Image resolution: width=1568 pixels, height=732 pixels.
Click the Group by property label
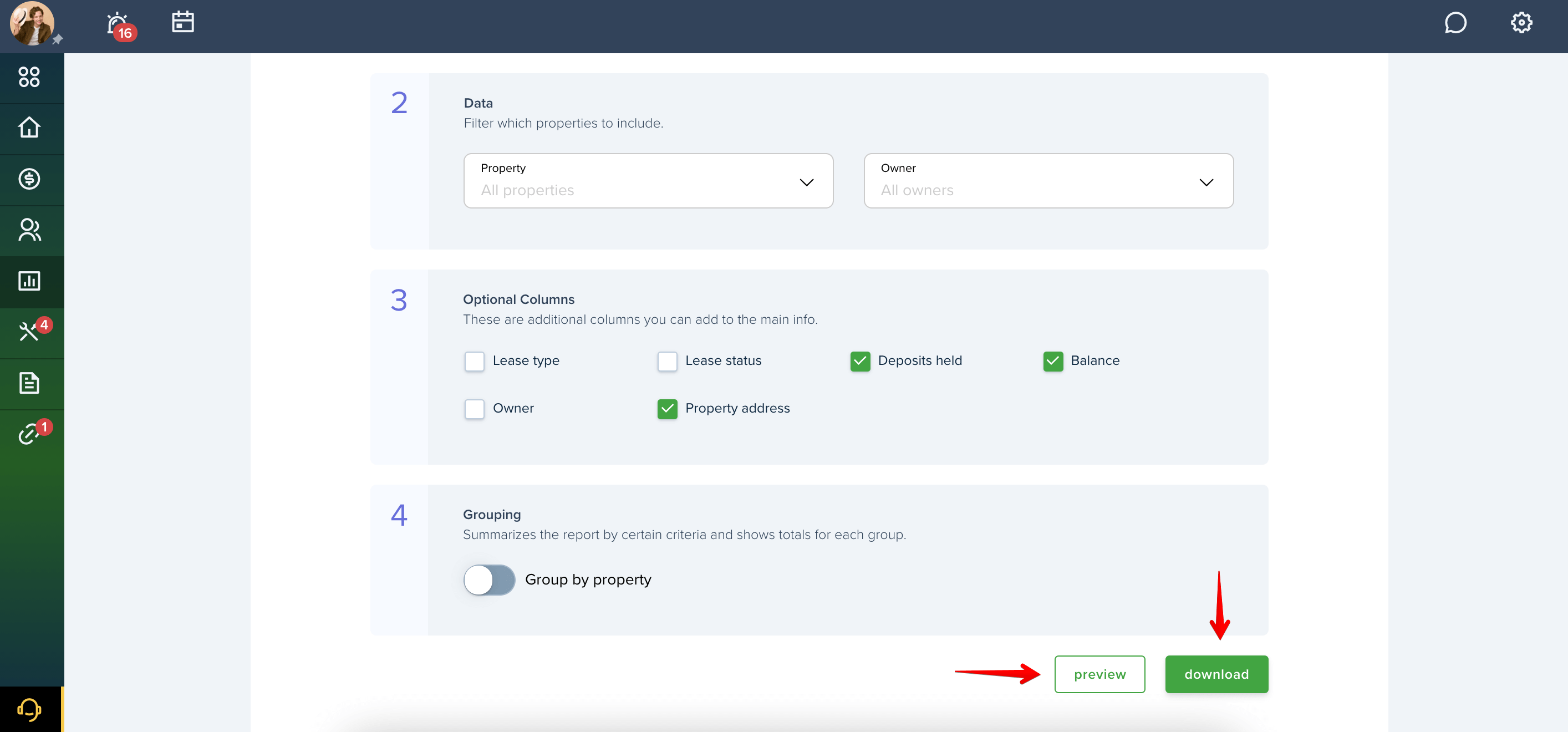588,579
